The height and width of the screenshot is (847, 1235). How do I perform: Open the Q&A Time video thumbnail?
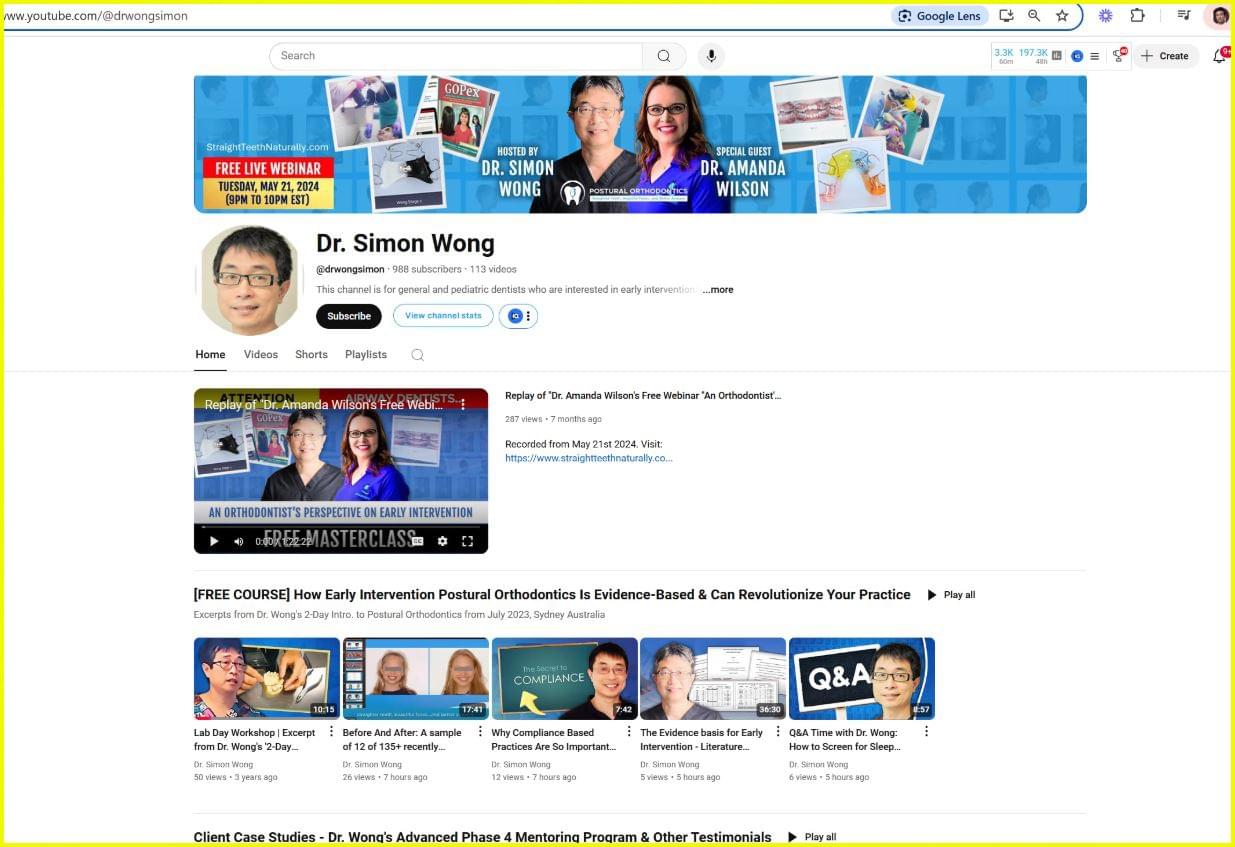click(862, 679)
